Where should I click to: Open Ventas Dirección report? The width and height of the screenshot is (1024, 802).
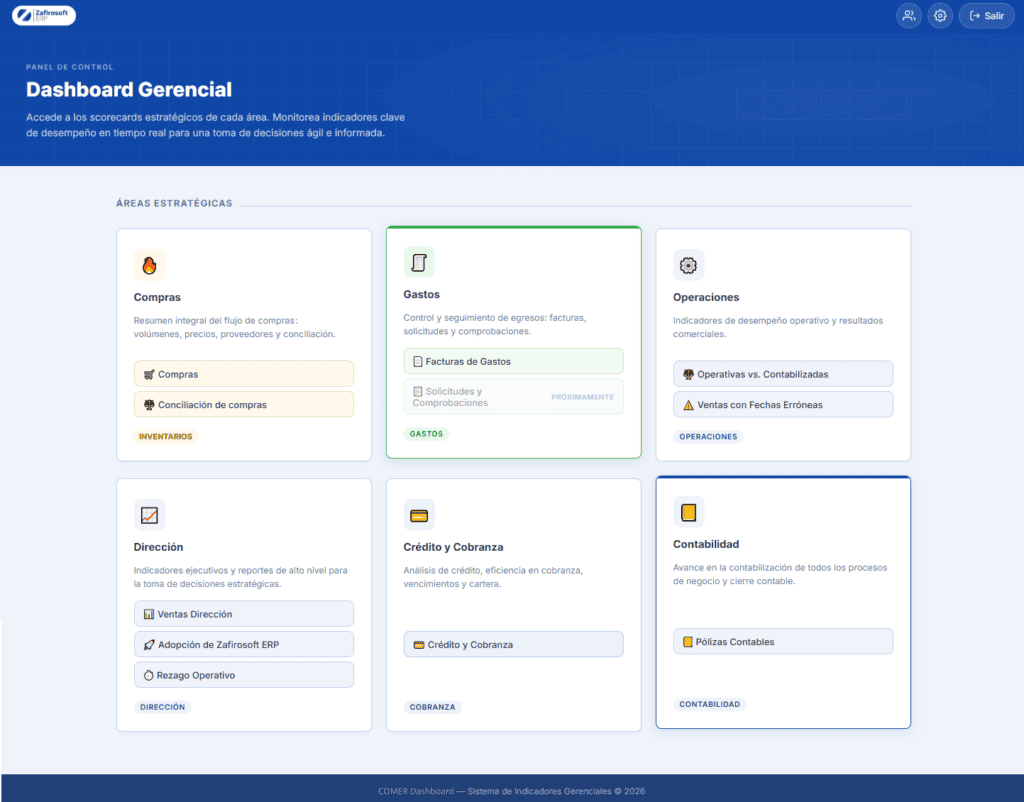(244, 614)
